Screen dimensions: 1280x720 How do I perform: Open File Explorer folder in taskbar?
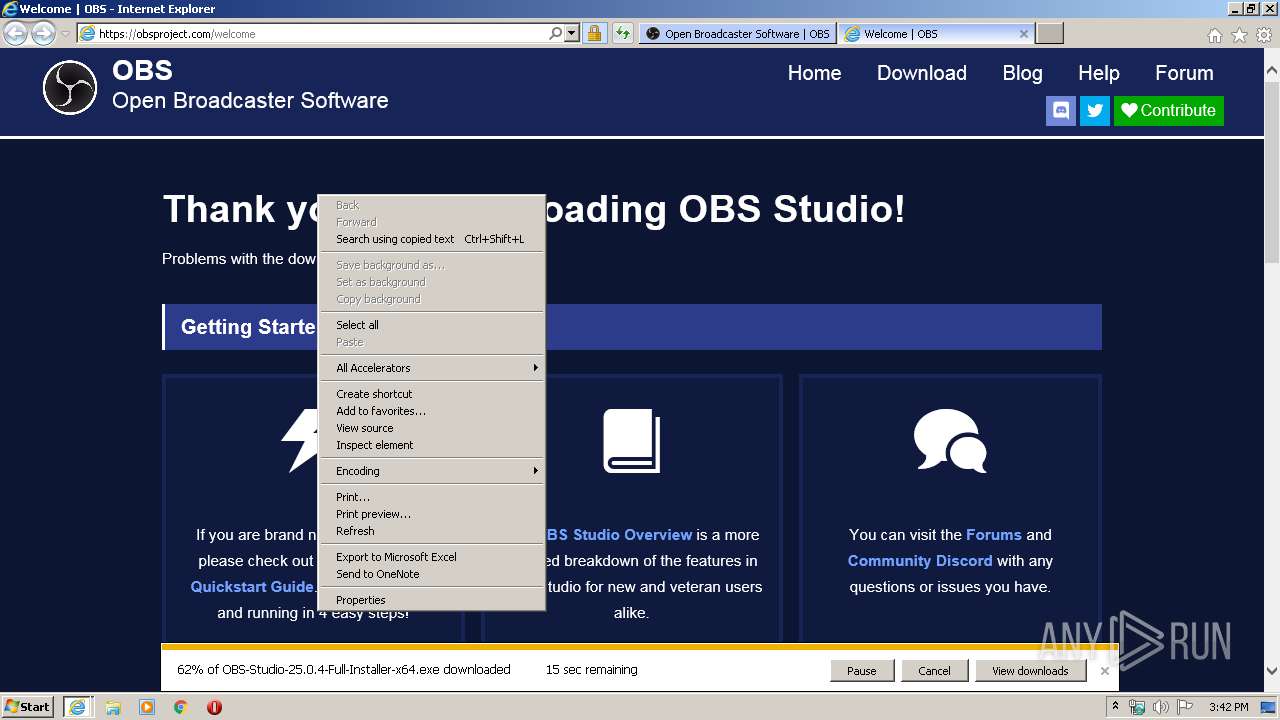click(x=113, y=707)
